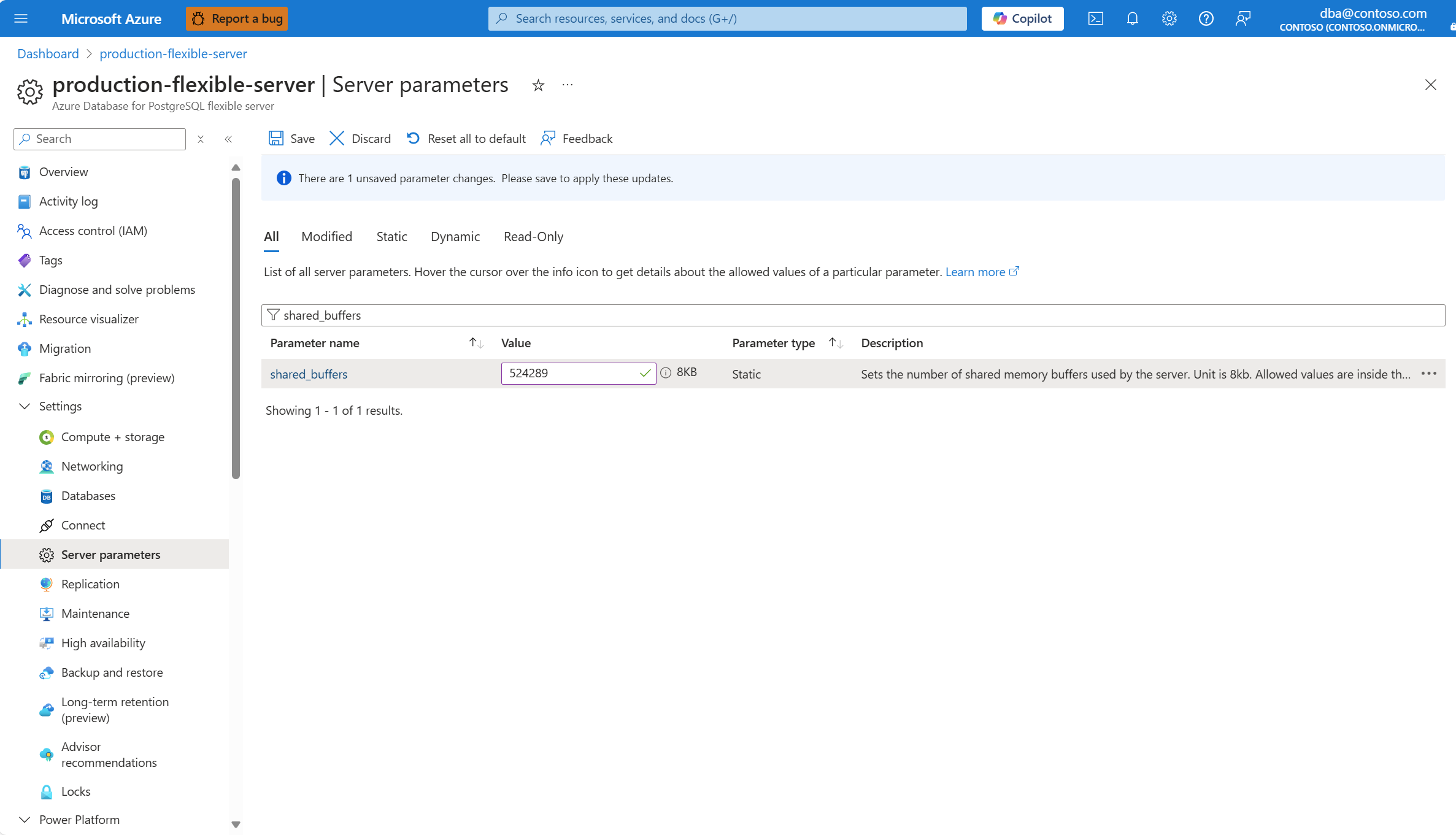Collapse the left navigation pane
Image resolution: width=1456 pixels, height=835 pixels.
(x=228, y=139)
